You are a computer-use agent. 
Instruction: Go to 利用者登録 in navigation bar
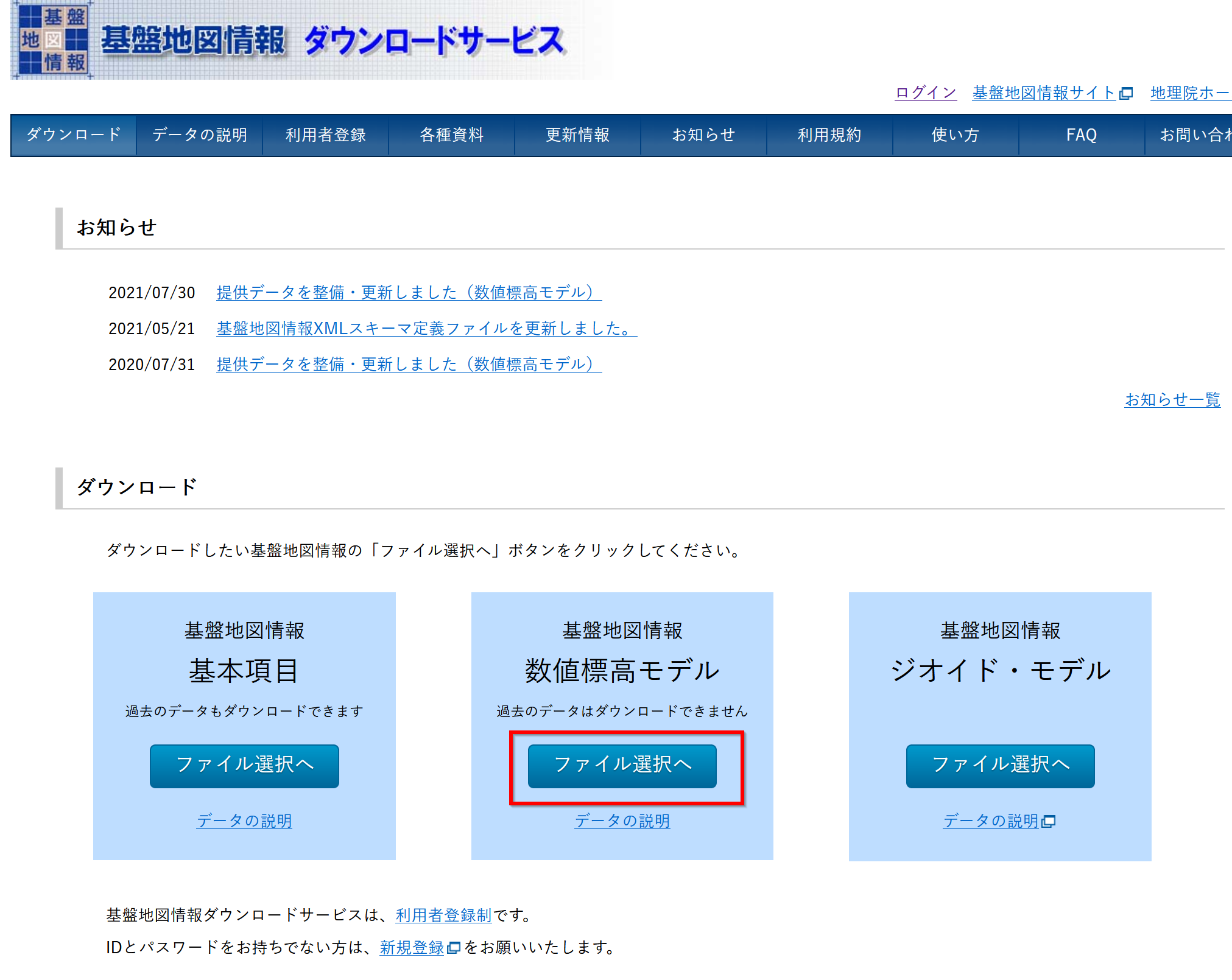[326, 135]
